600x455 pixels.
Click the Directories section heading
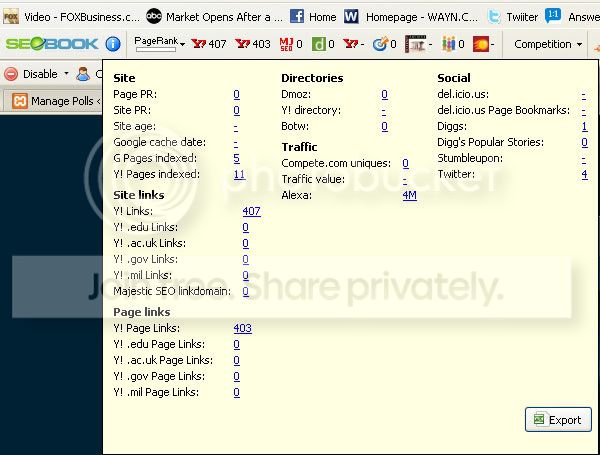pyautogui.click(x=312, y=78)
